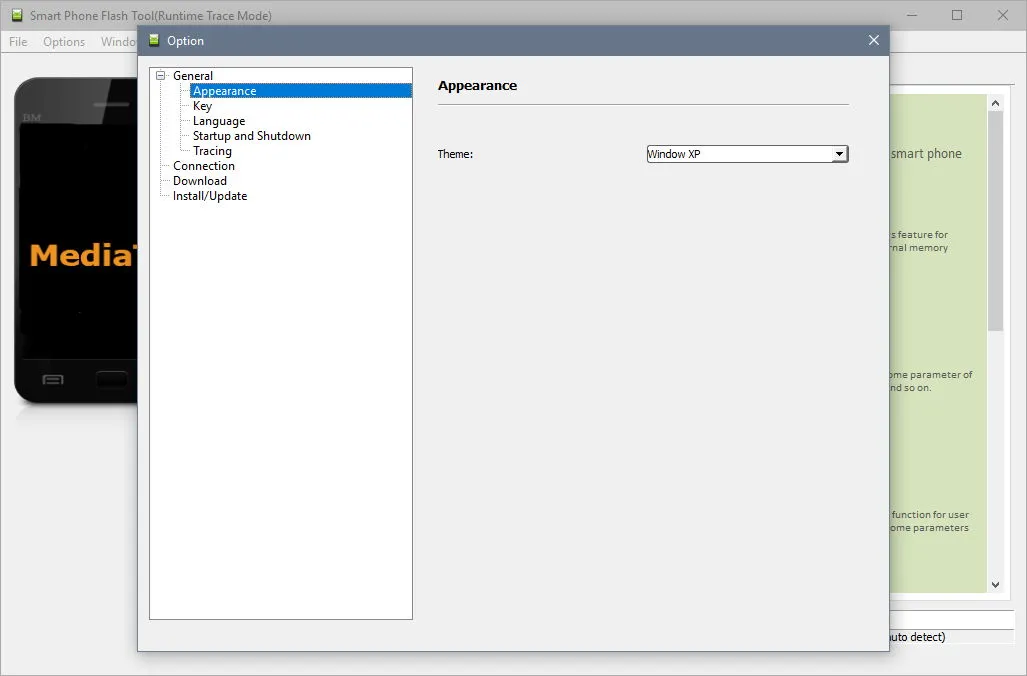Collapse the General tree node
The image size is (1027, 676).
160,75
